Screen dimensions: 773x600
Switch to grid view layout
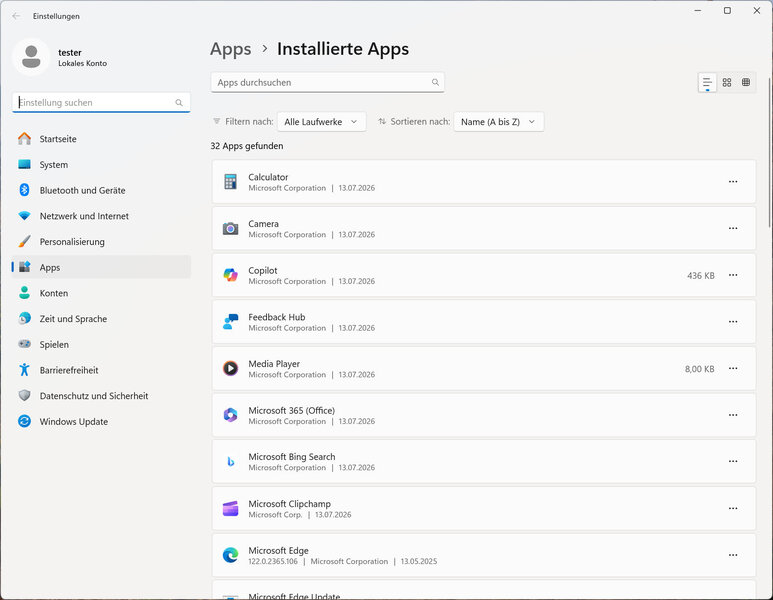click(727, 82)
